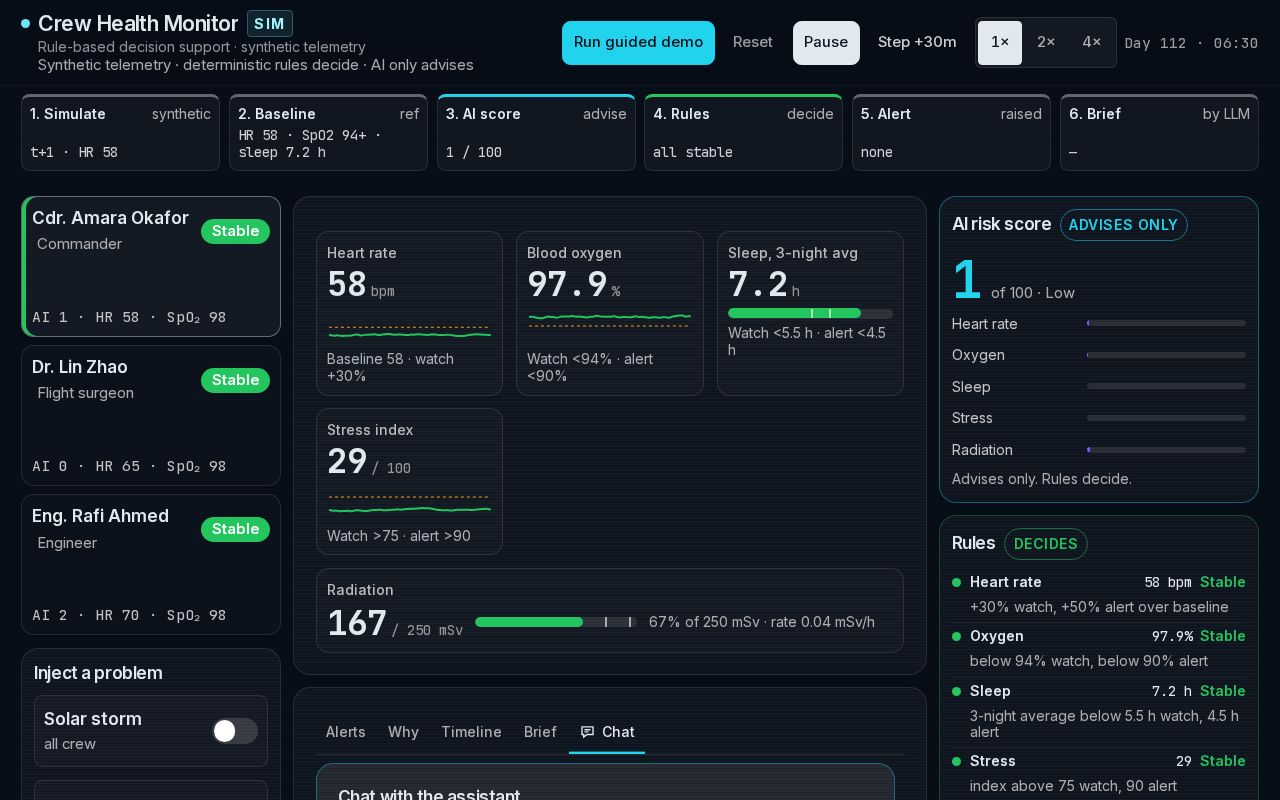
Task: Switch to the Brief tab
Action: 540,732
